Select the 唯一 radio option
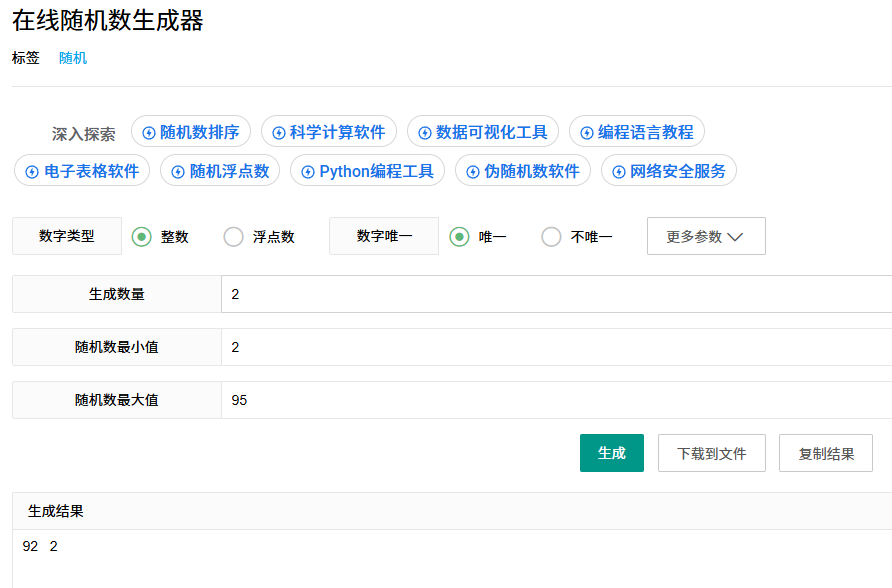Screen dimensions: 892x588 point(460,237)
